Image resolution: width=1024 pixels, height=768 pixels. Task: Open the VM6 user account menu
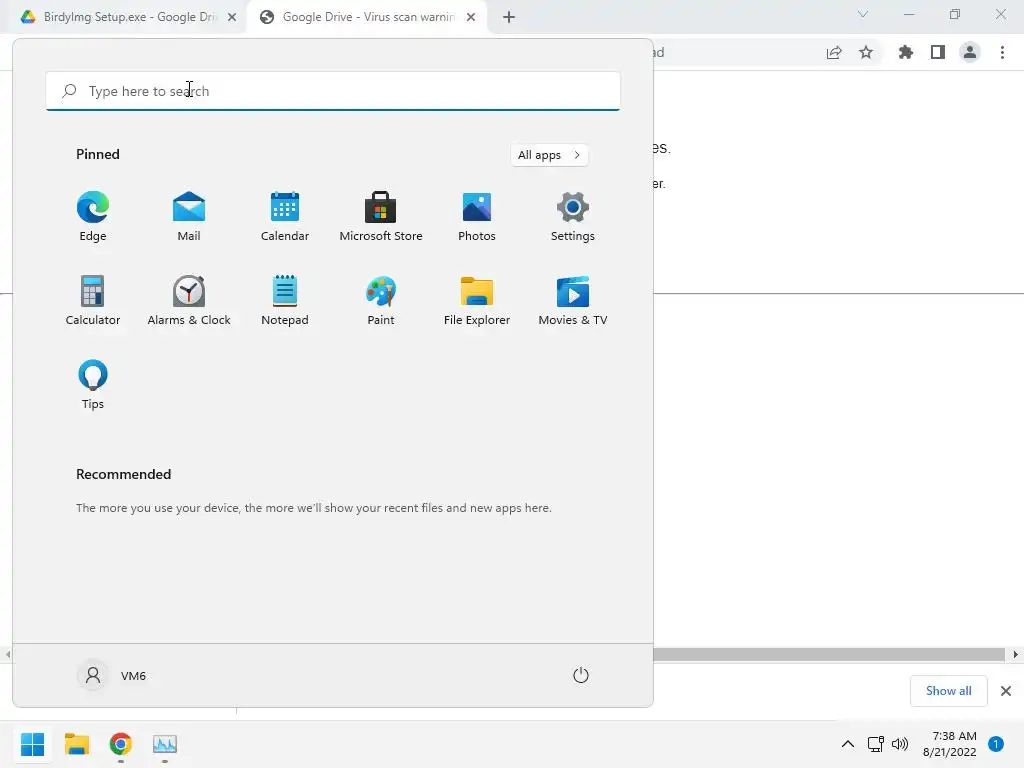112,675
